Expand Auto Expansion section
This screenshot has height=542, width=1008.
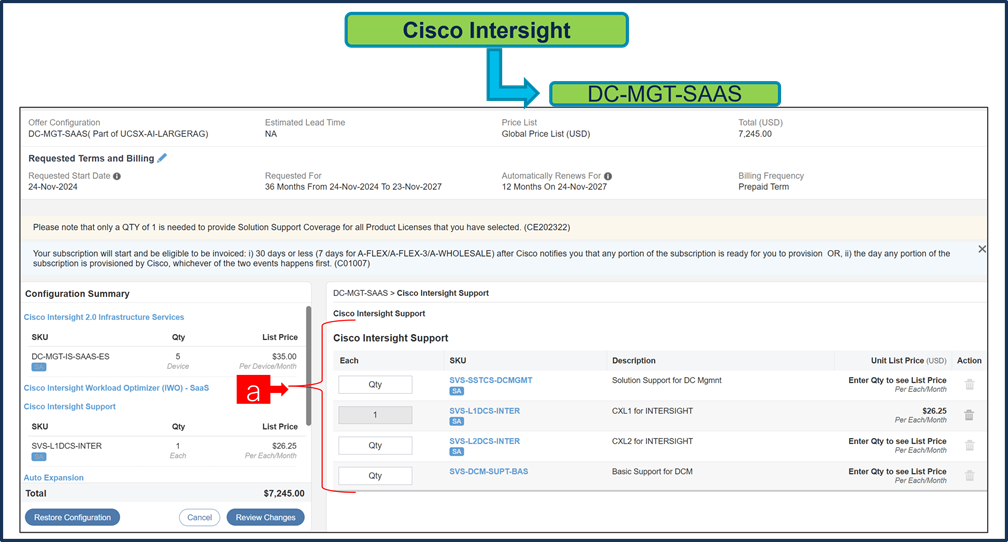point(54,478)
